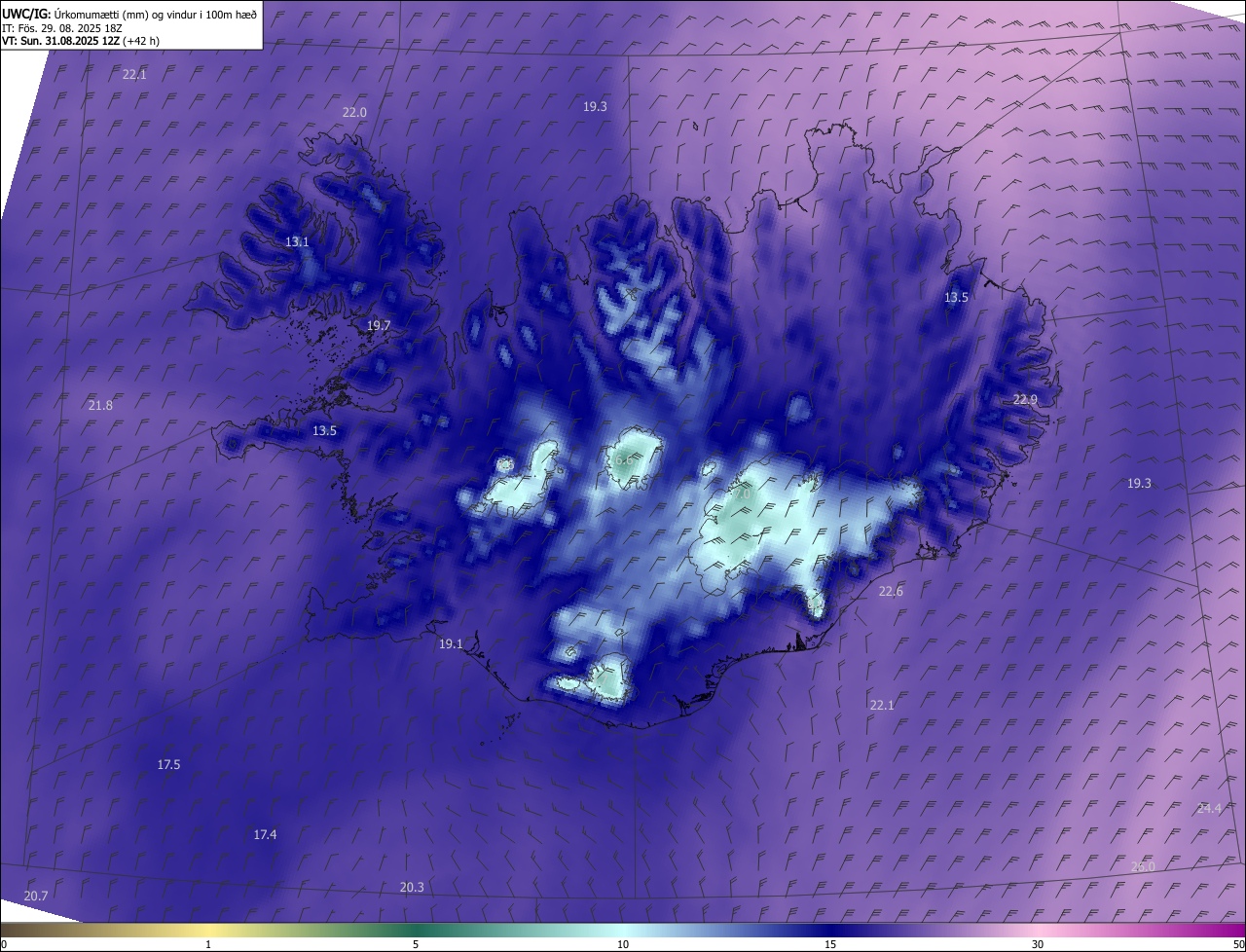1246x952 pixels.
Task: Click the map value "24.4"
Action: [1209, 809]
